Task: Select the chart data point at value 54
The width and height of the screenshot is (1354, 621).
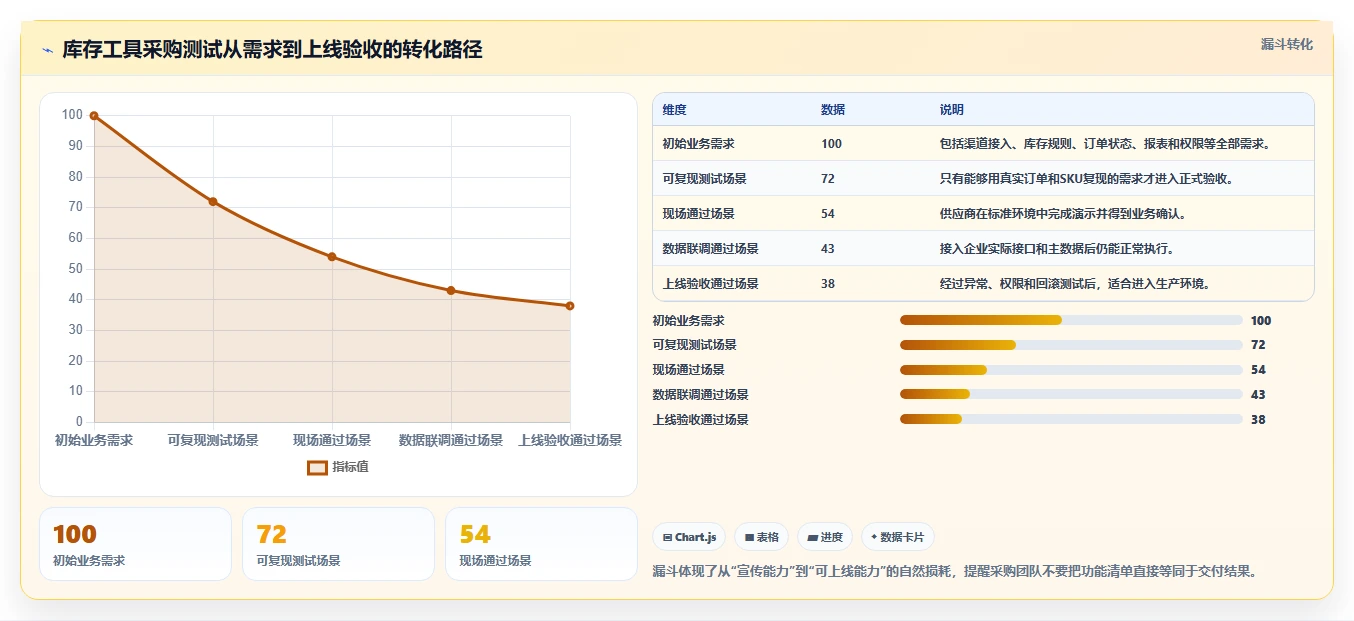Action: [x=332, y=257]
